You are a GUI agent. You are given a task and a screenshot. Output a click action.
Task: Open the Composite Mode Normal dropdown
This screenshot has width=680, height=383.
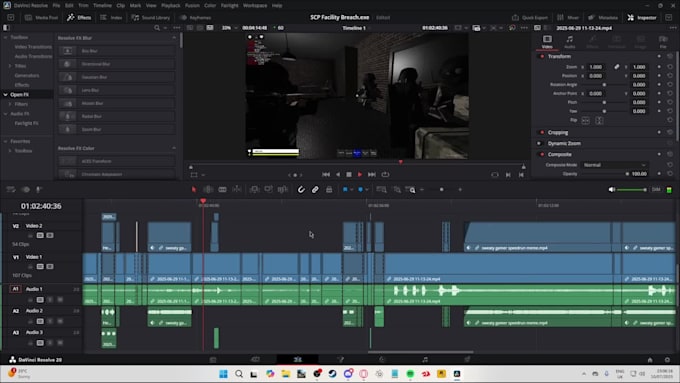[x=614, y=165]
